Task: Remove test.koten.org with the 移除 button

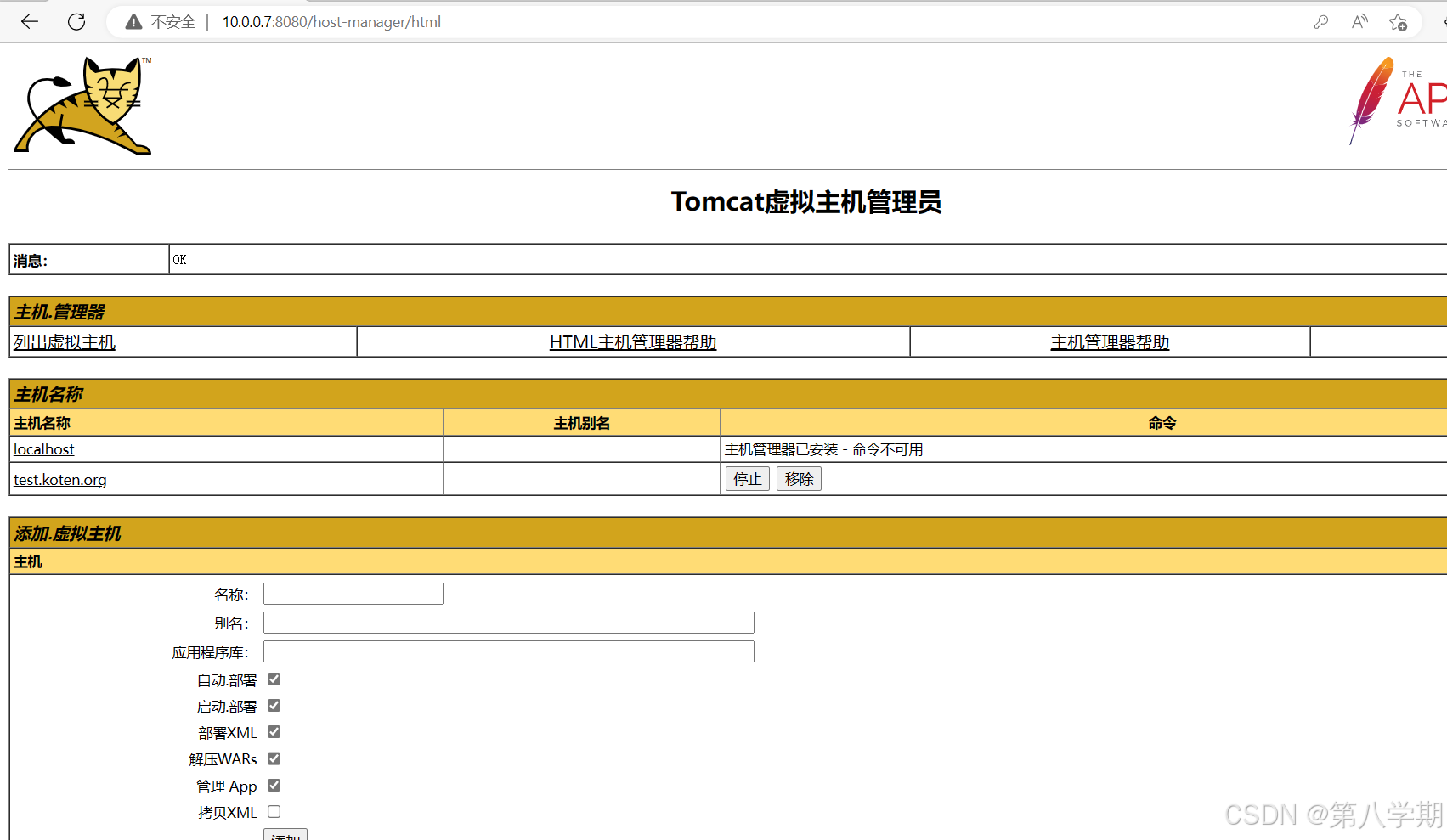Action: coord(799,479)
